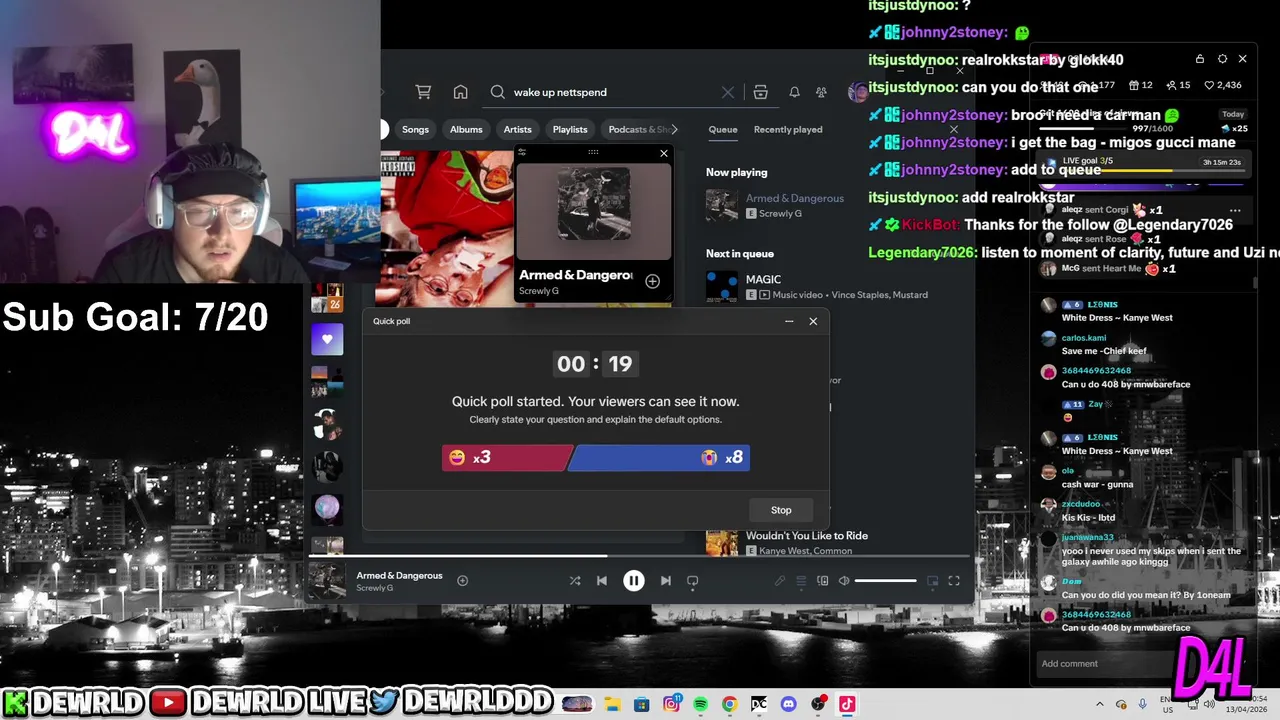The width and height of the screenshot is (1280, 720).
Task: Click the likes heart count 2,436
Action: pos(1223,85)
